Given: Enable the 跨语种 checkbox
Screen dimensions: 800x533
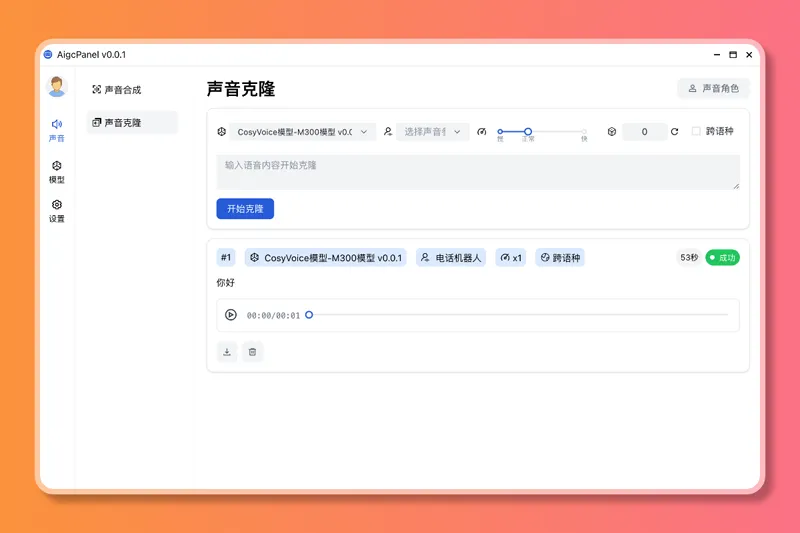Looking at the screenshot, I should (697, 131).
